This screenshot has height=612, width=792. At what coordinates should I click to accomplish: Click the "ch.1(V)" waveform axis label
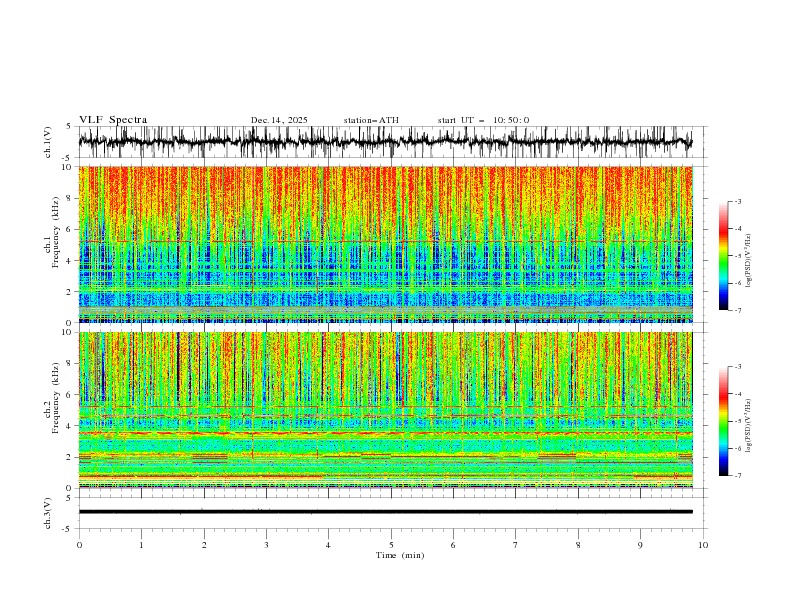(48, 142)
